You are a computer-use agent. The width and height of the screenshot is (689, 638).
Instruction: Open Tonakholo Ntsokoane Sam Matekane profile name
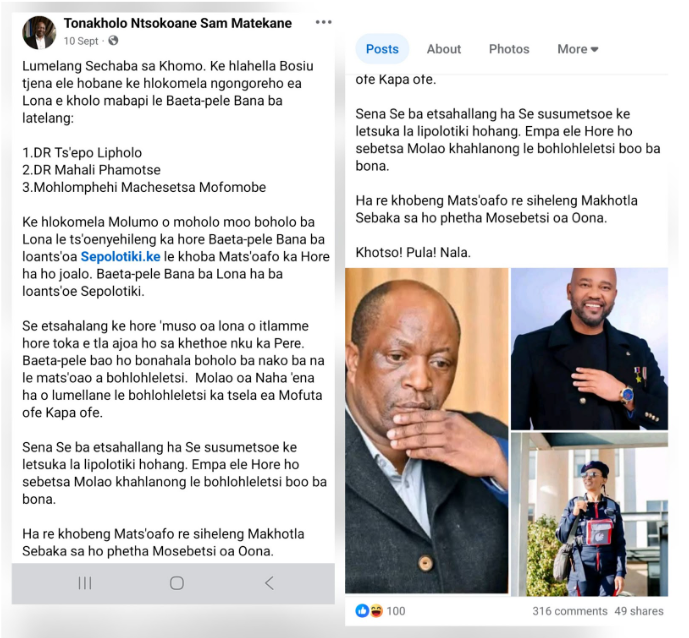tap(178, 23)
